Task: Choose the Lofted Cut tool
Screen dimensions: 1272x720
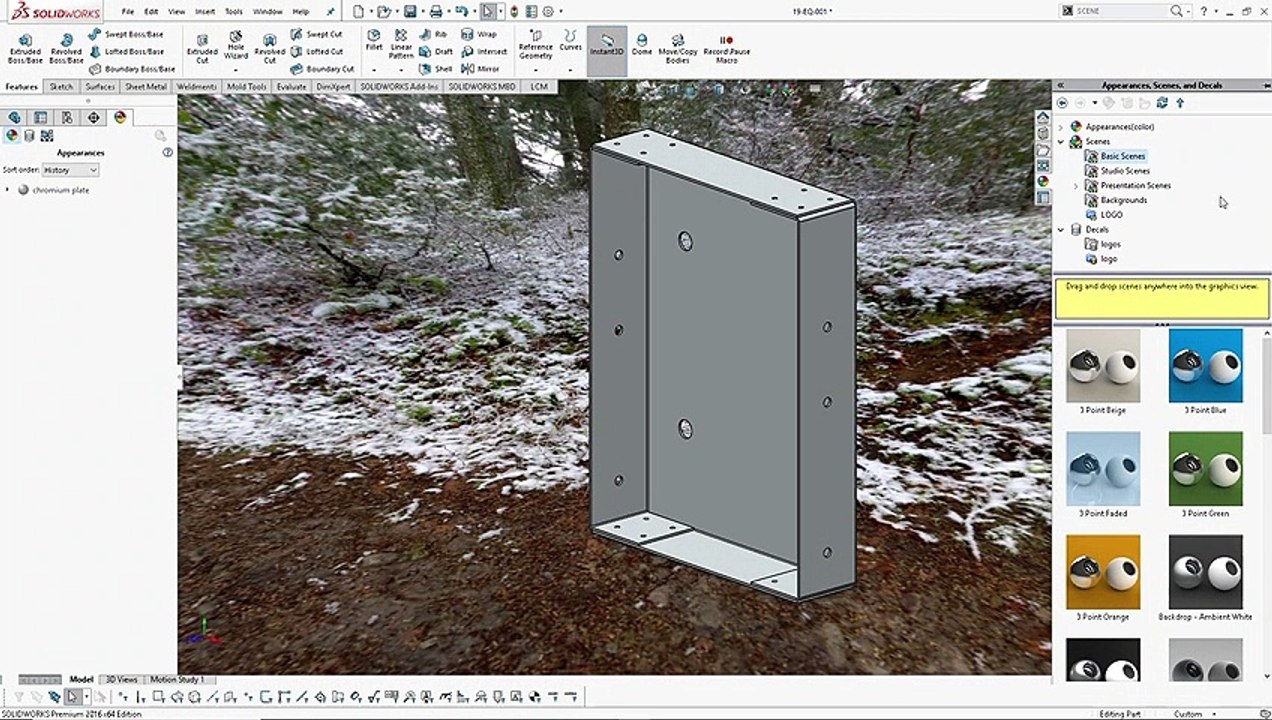Action: tap(317, 51)
